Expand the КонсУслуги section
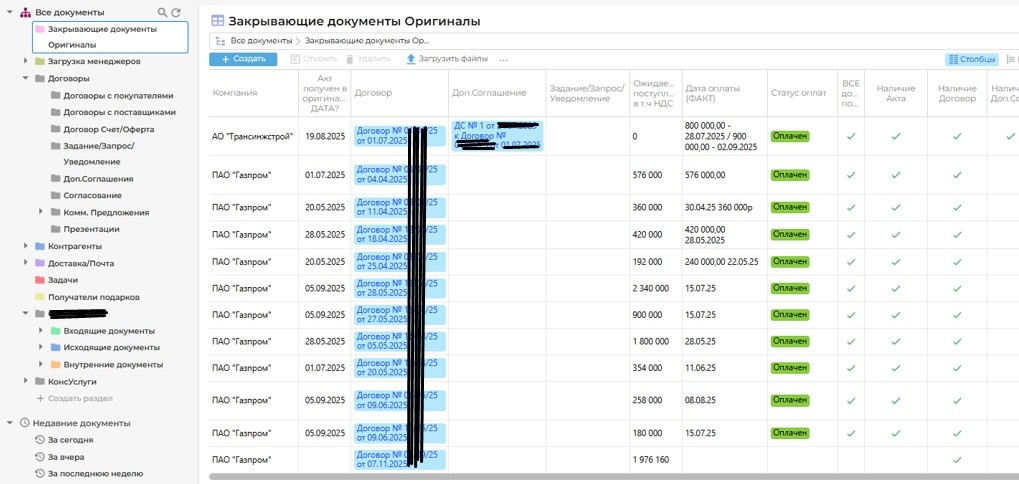Viewport: 1019px width, 484px height. (x=25, y=381)
